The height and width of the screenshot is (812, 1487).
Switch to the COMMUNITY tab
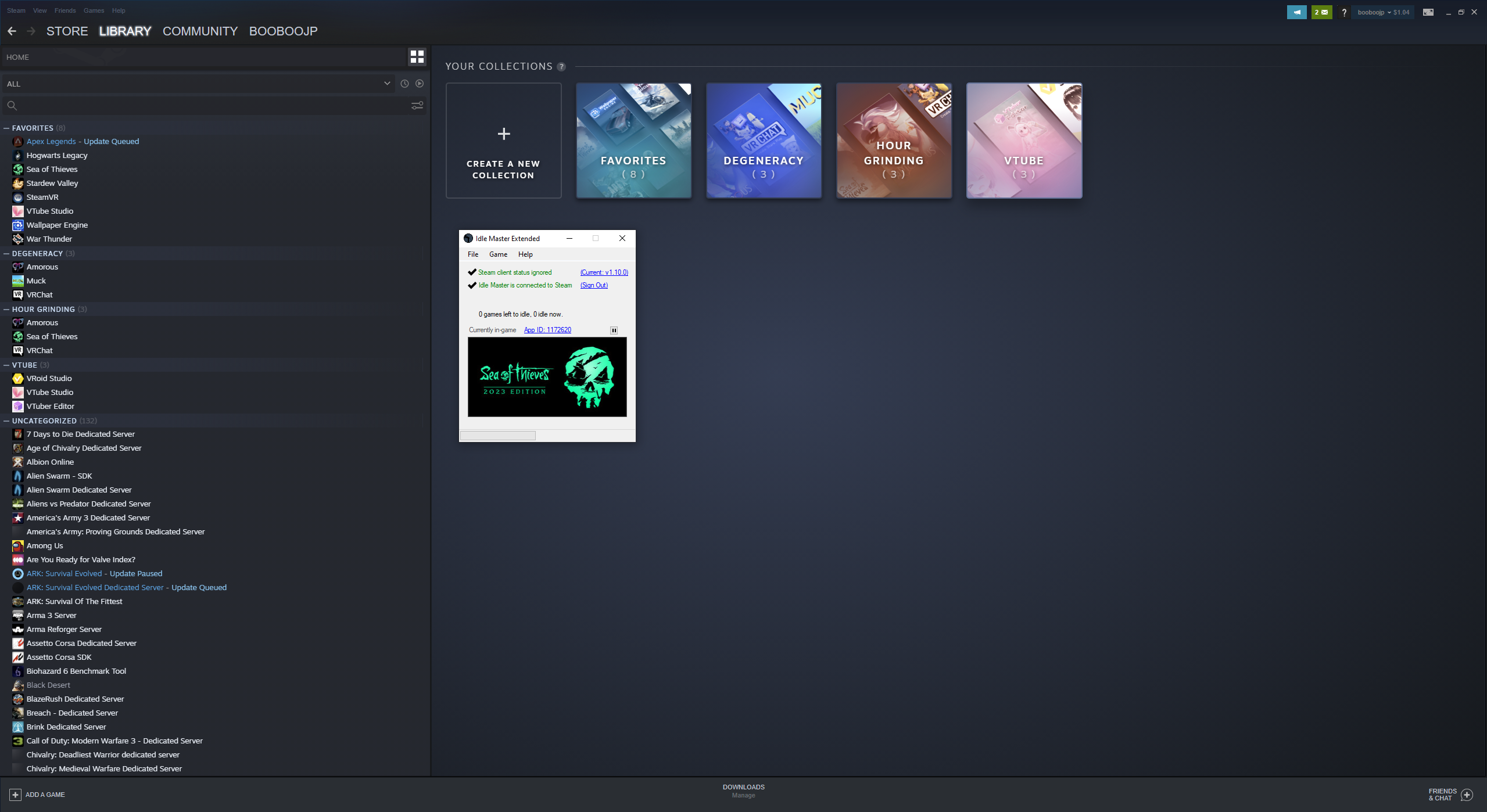tap(199, 31)
